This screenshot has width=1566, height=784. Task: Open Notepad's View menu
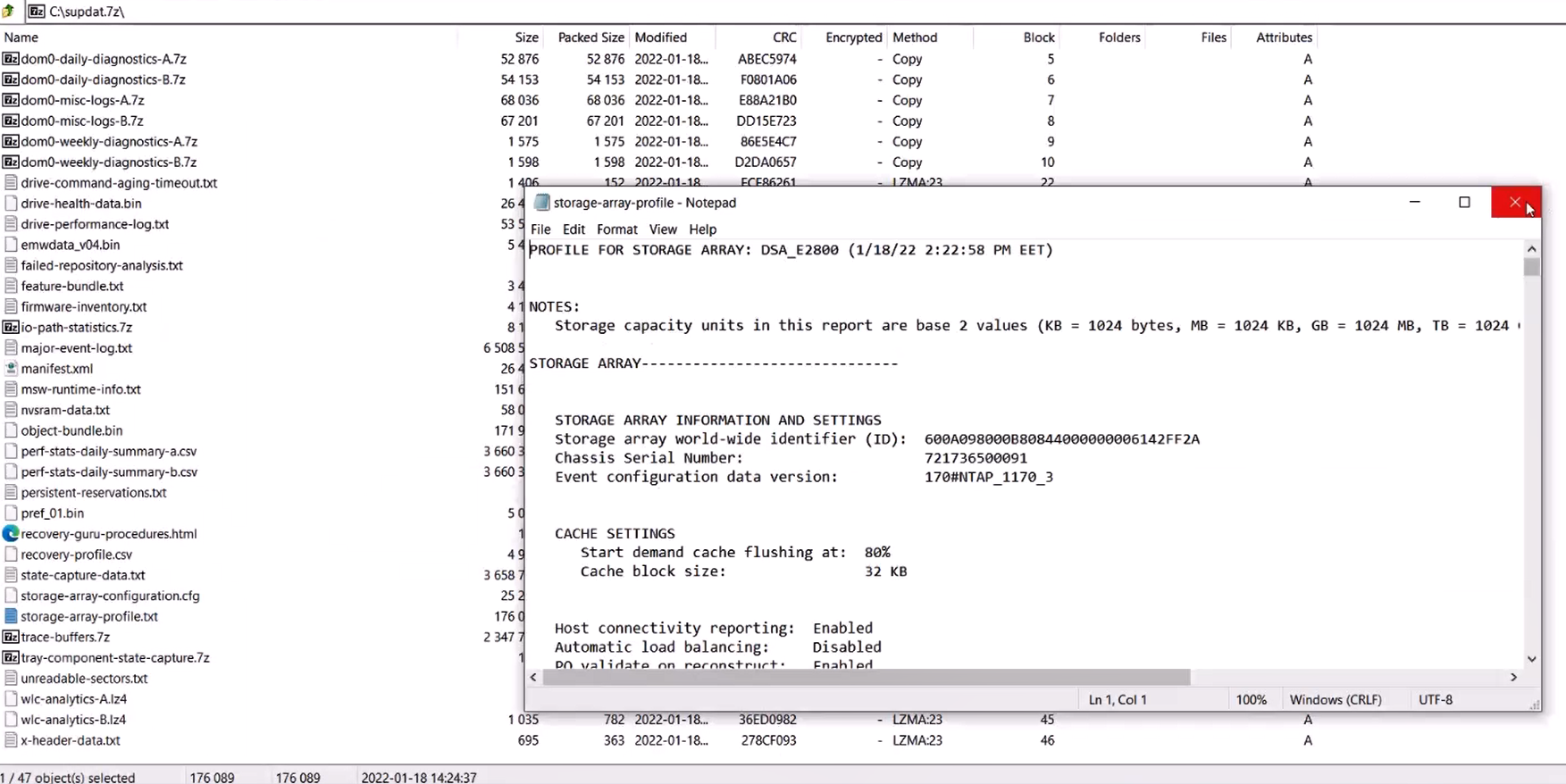coord(663,229)
